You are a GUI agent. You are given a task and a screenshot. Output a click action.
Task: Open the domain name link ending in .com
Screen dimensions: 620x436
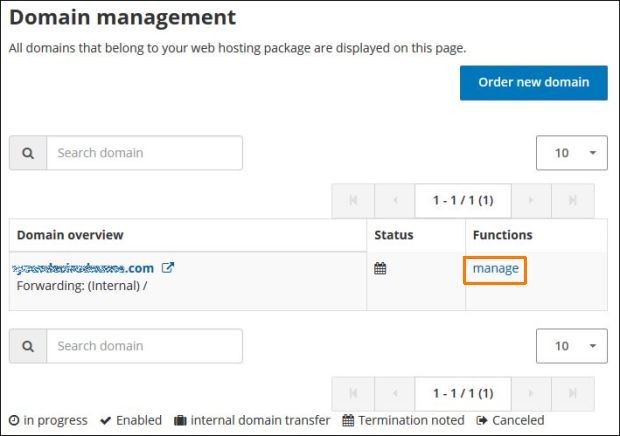click(84, 268)
